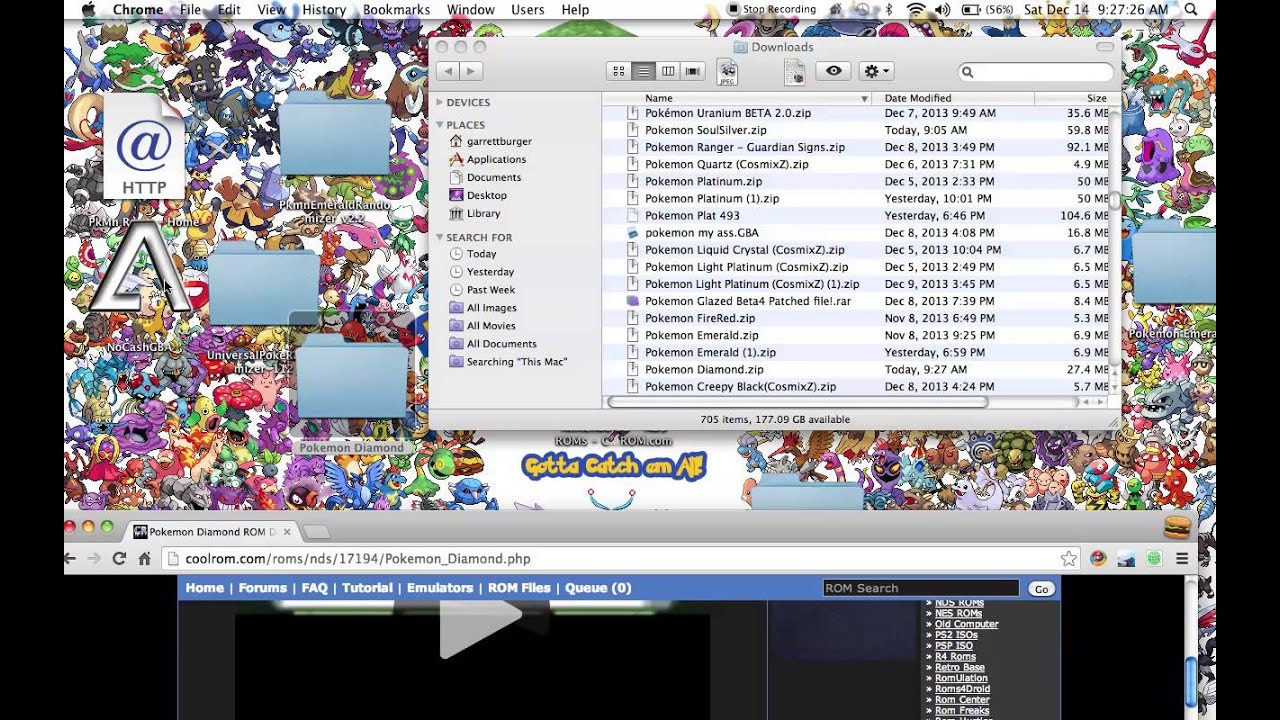
Task: Click the document icon beside the eye button
Action: [x=794, y=71]
